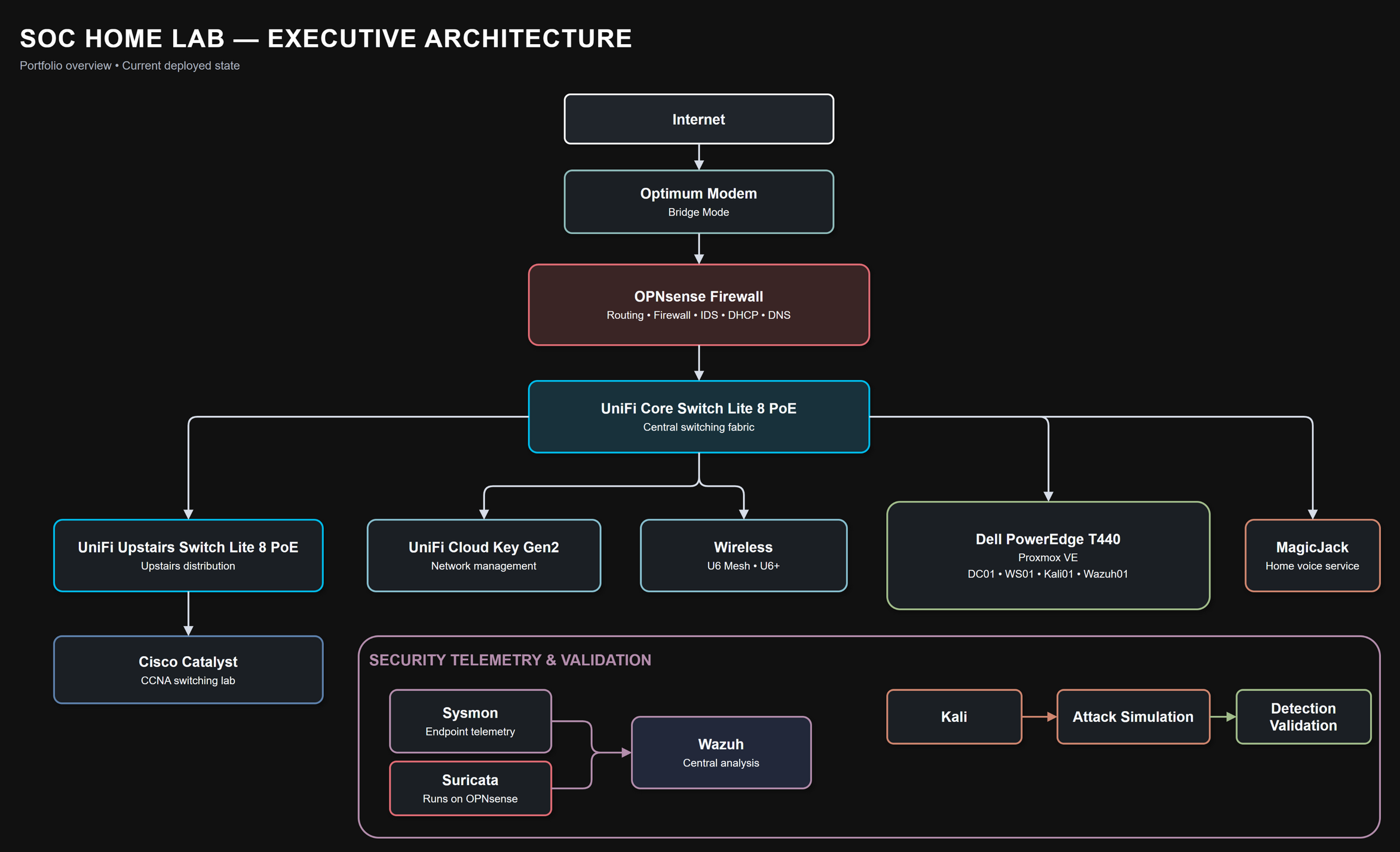Select the Wireless node
This screenshot has height=852, width=1400.
[x=743, y=556]
